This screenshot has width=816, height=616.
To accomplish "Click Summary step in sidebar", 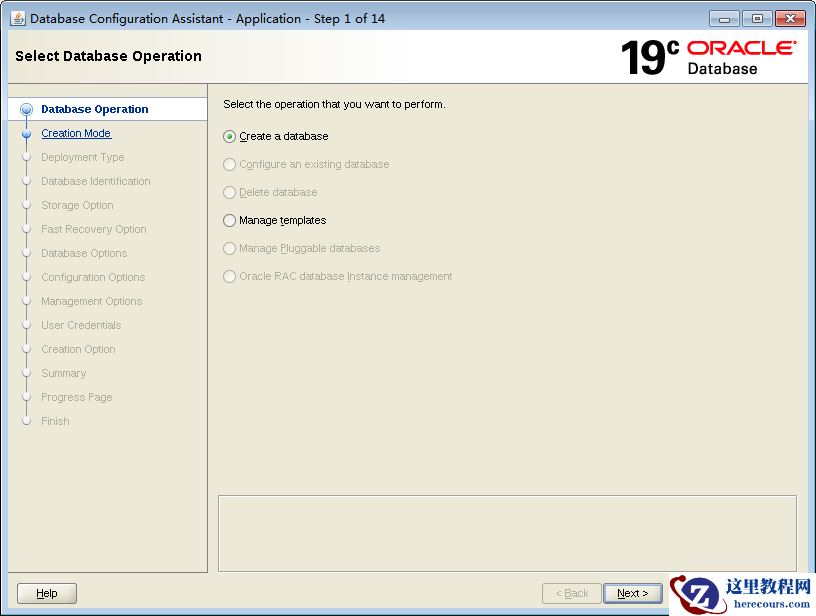I will click(x=63, y=373).
